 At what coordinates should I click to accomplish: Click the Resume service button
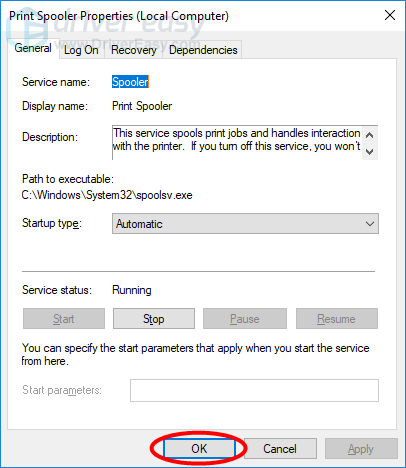click(337, 319)
